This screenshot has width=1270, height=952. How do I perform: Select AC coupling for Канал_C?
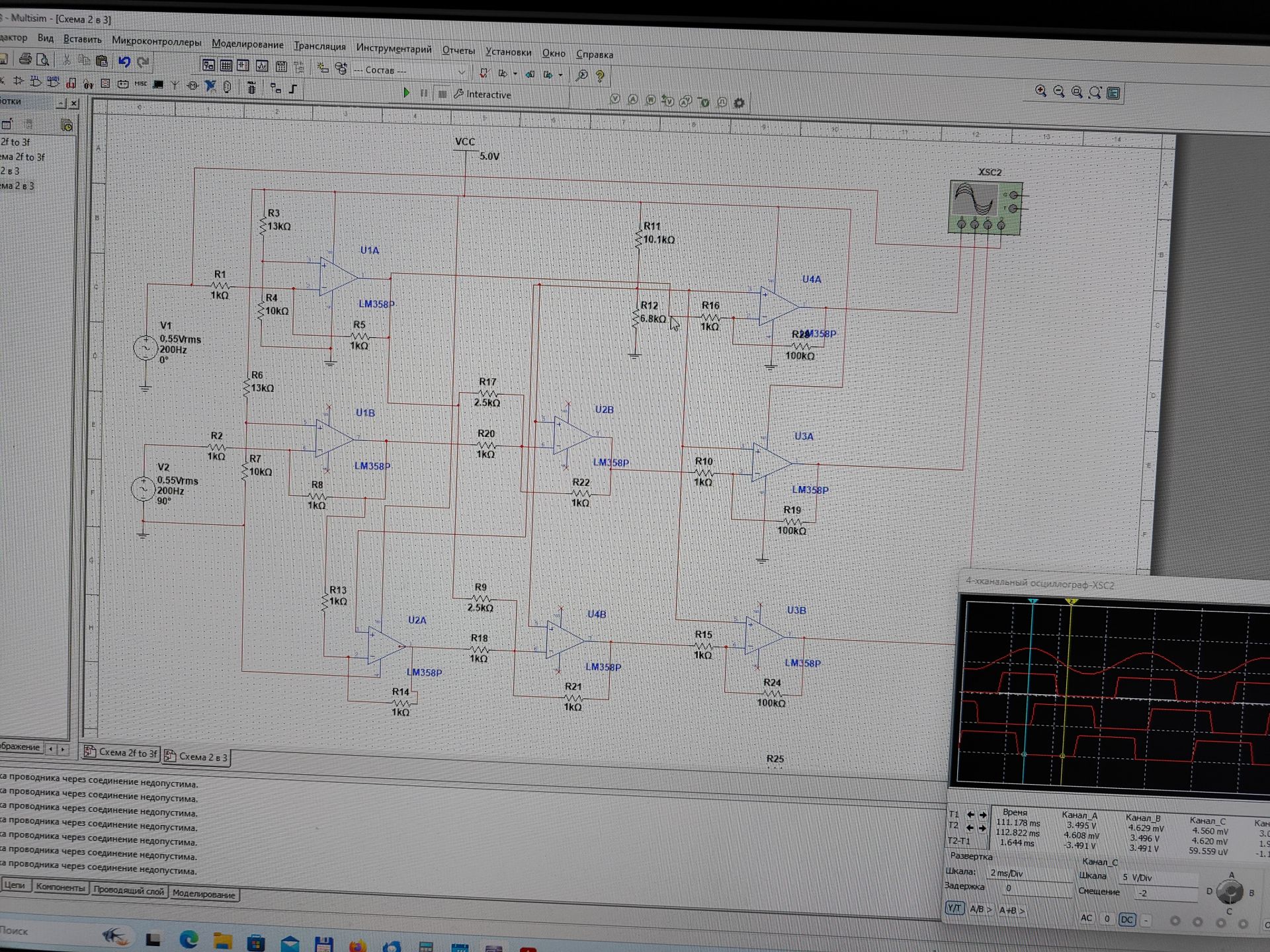tap(1086, 918)
